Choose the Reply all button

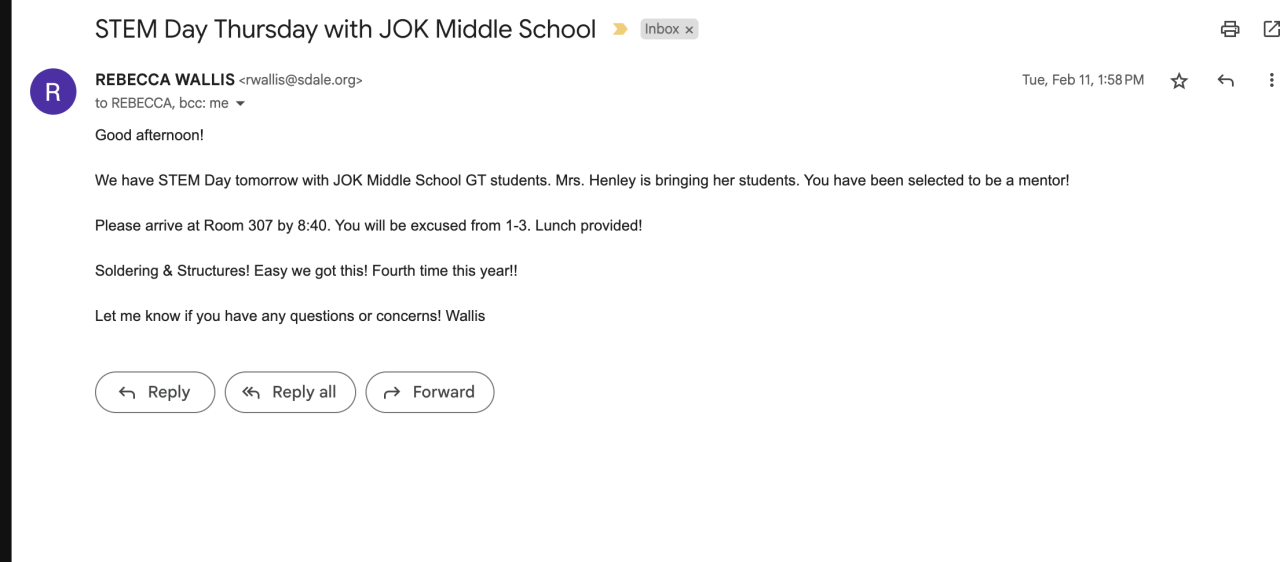click(x=290, y=392)
